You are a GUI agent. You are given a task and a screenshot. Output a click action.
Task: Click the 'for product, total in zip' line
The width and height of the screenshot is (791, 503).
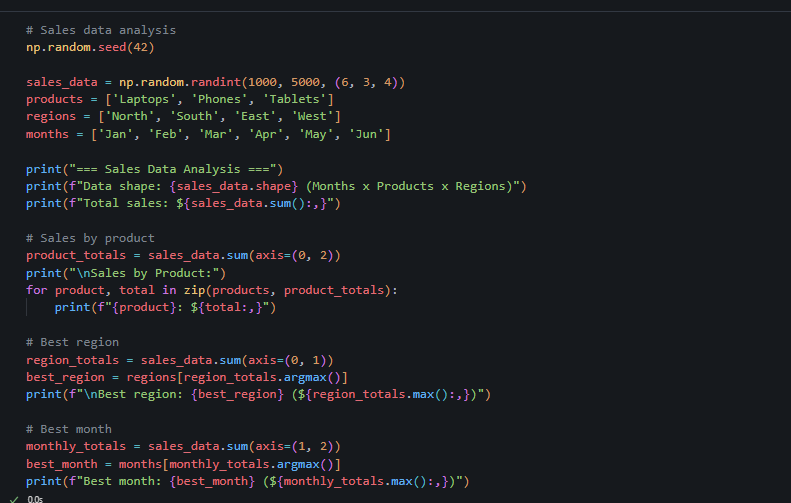(x=212, y=290)
